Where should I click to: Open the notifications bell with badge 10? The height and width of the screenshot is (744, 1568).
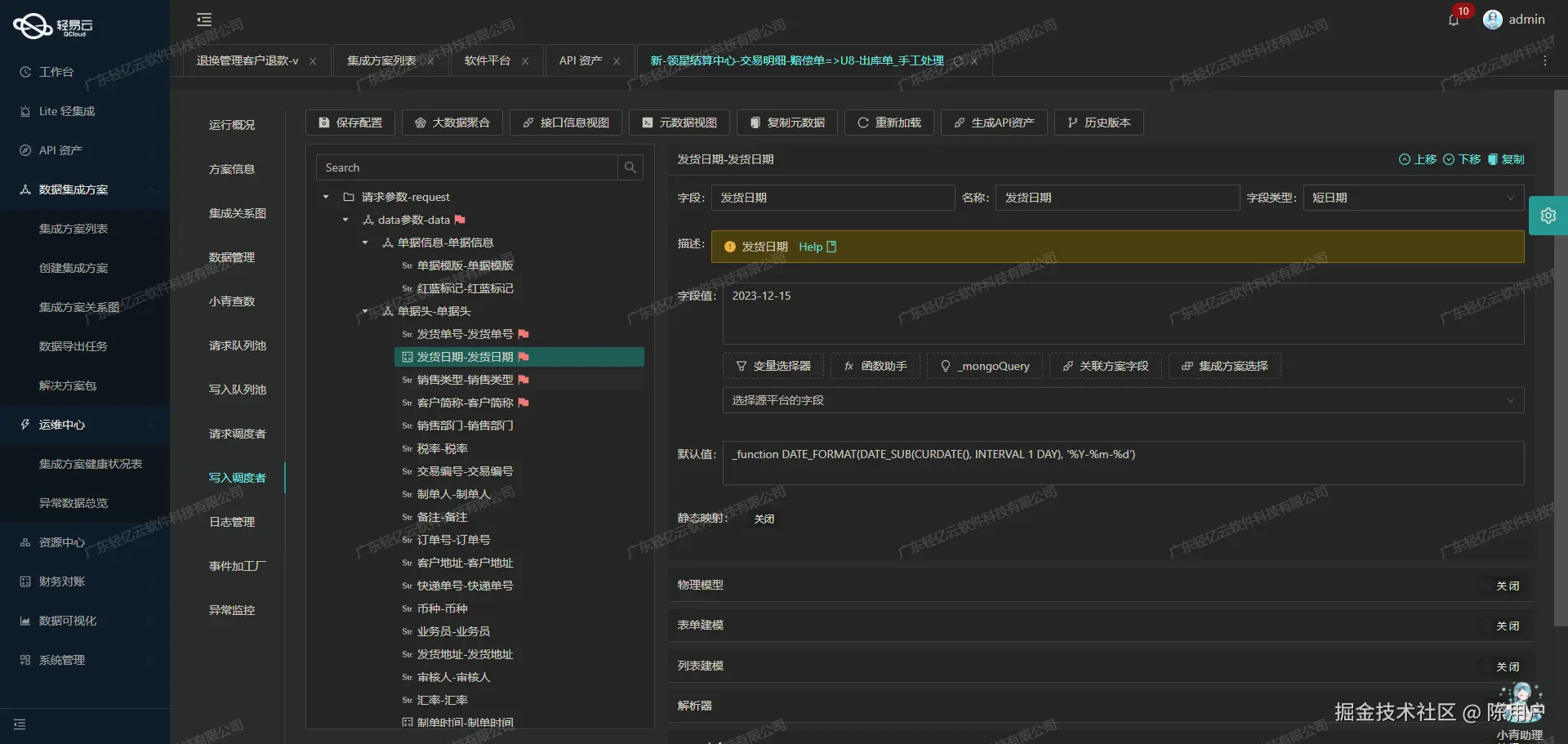click(x=1454, y=20)
